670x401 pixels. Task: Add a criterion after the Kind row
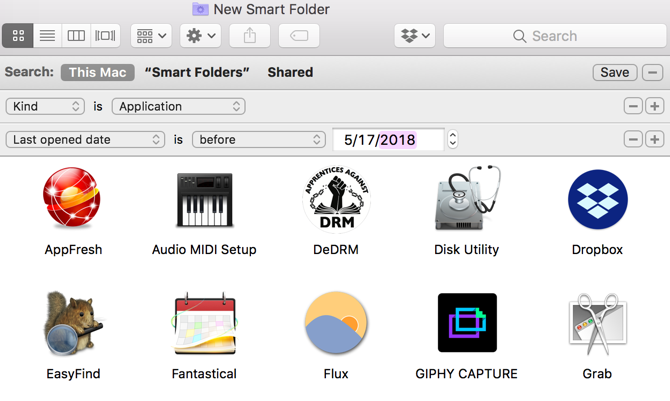pyautogui.click(x=655, y=106)
